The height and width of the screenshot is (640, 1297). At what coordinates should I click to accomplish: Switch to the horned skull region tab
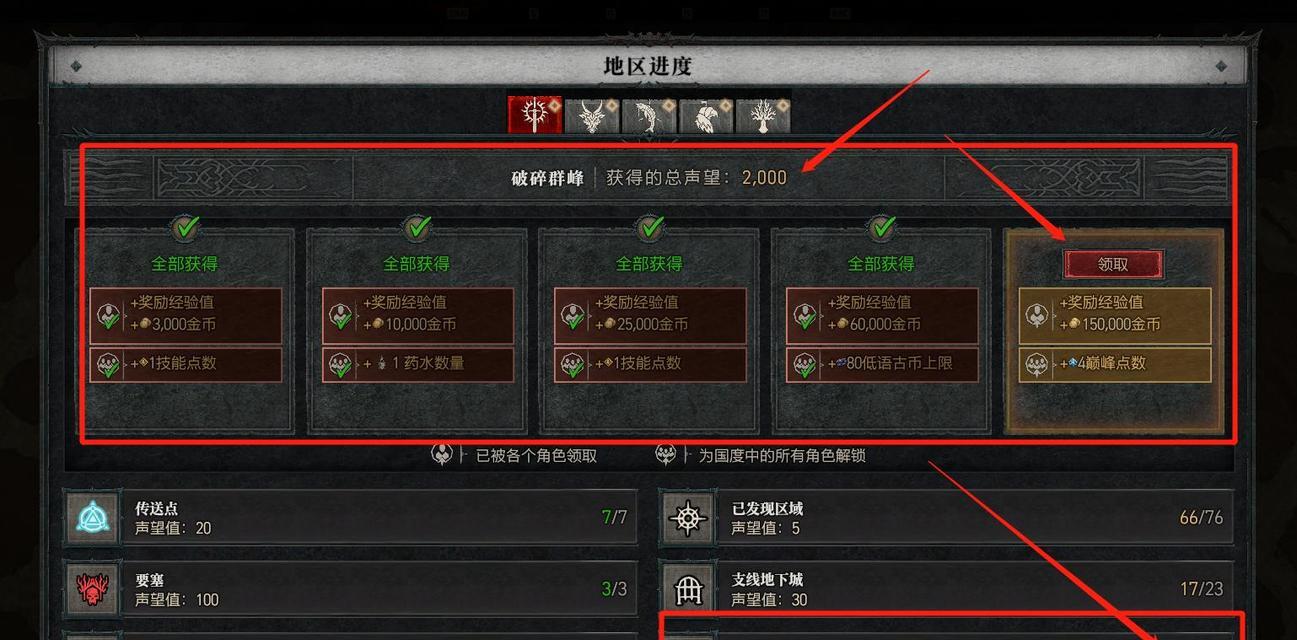pyautogui.click(x=591, y=115)
